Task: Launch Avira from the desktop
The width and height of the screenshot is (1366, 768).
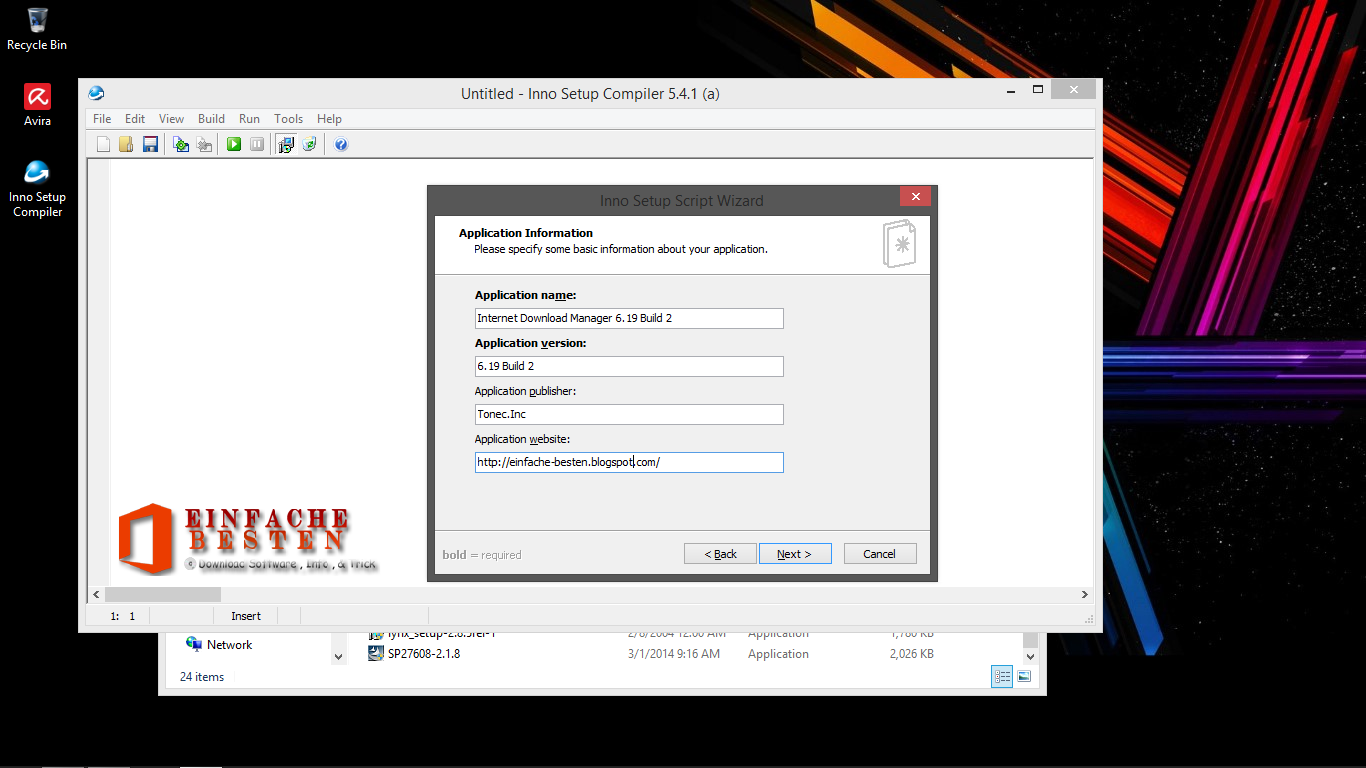Action: (x=36, y=97)
